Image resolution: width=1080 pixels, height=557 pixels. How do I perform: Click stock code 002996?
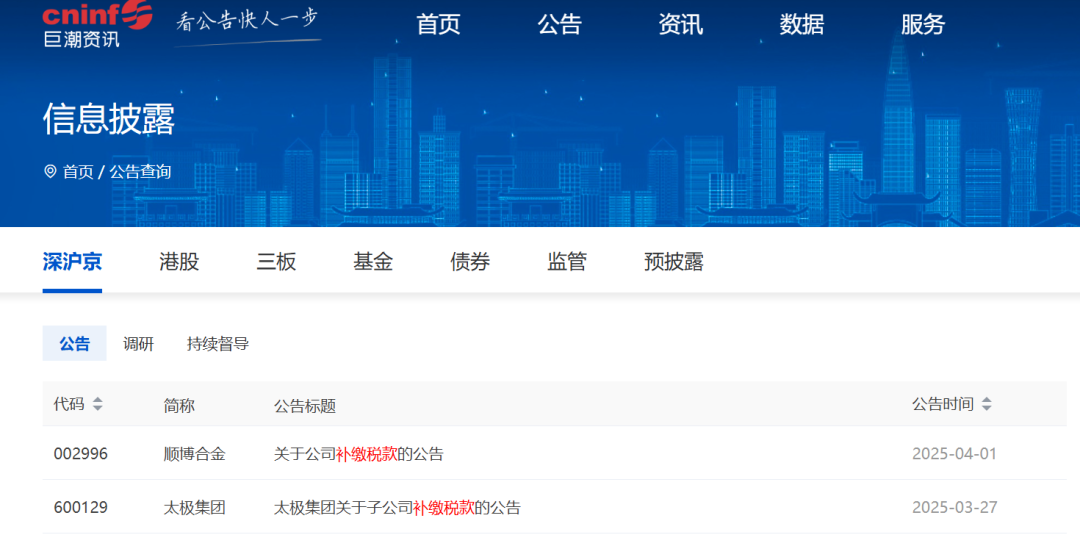point(81,454)
